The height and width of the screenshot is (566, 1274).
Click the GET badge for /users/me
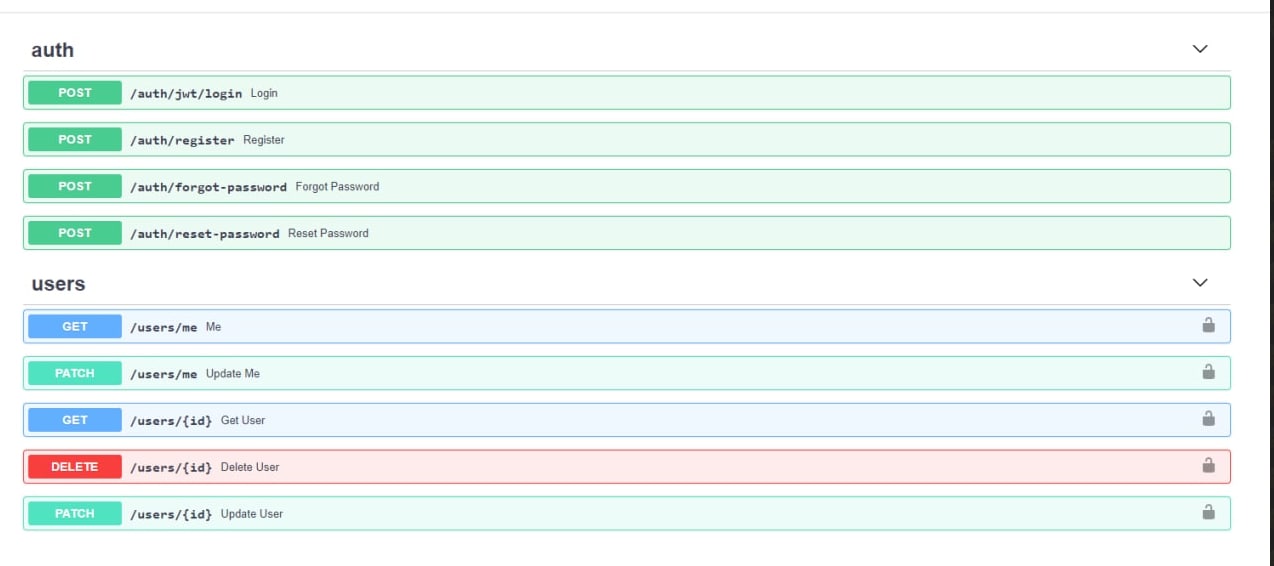pos(75,327)
